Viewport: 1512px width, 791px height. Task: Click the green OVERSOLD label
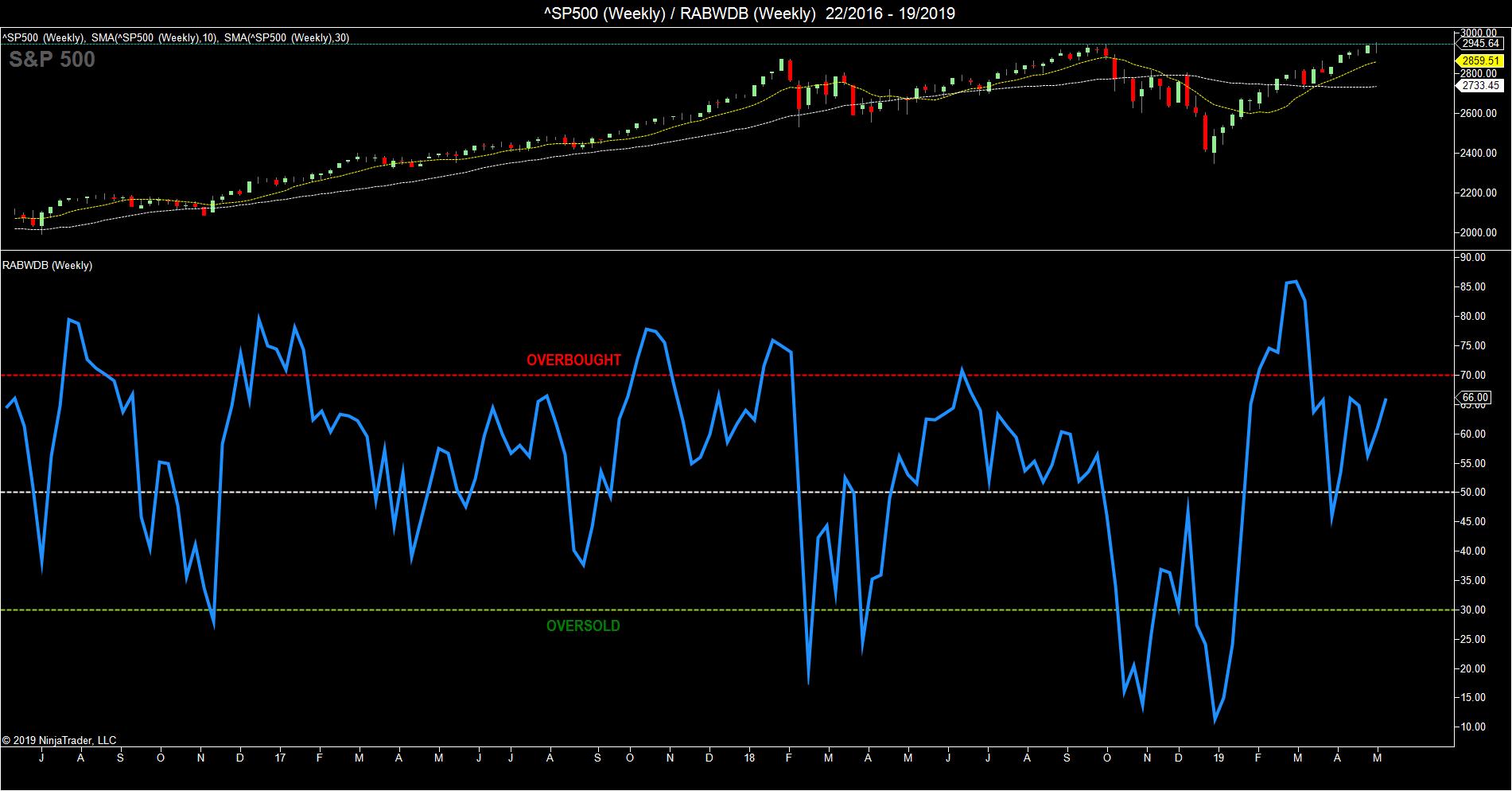pos(583,626)
